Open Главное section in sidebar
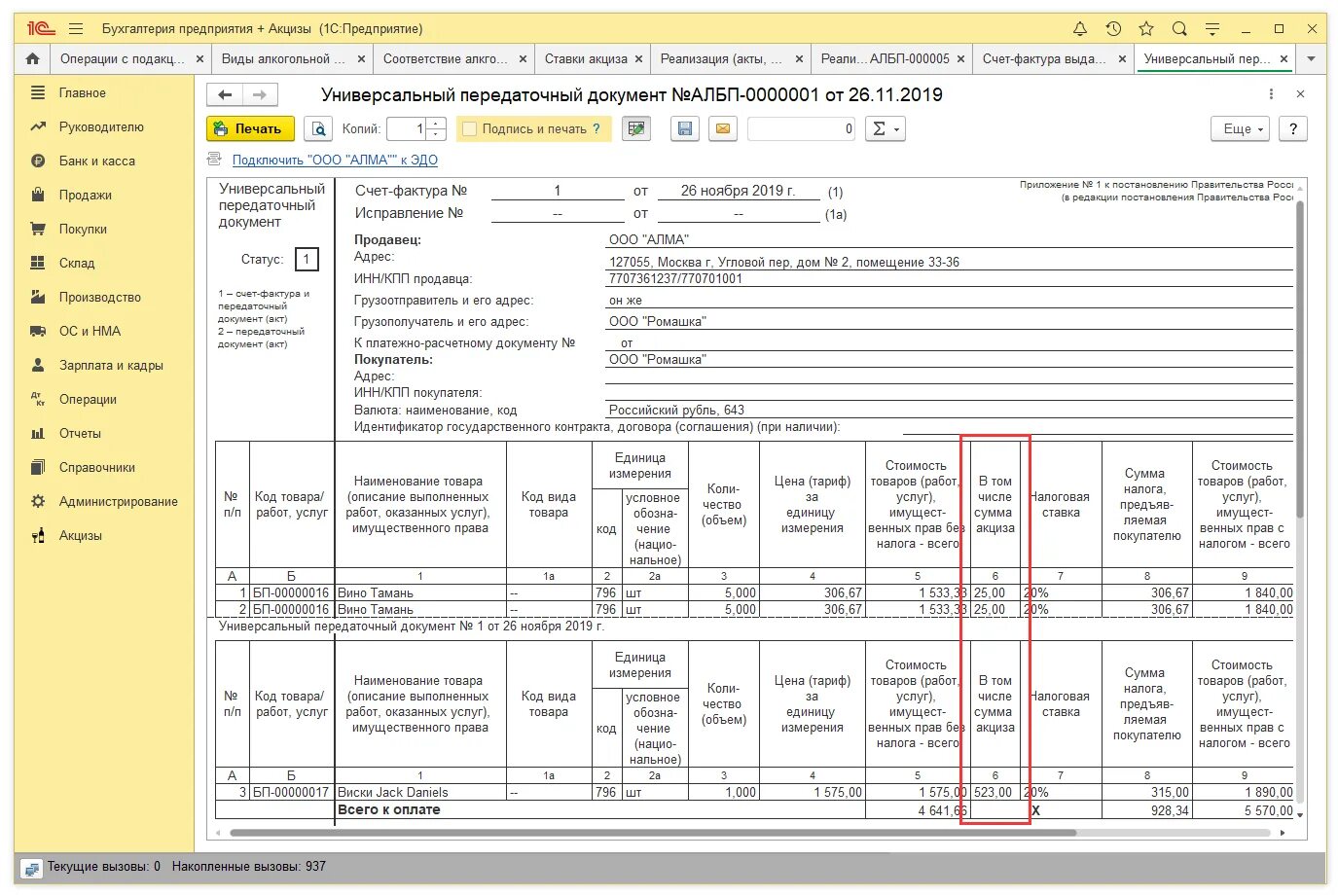1338x896 pixels. point(83,92)
